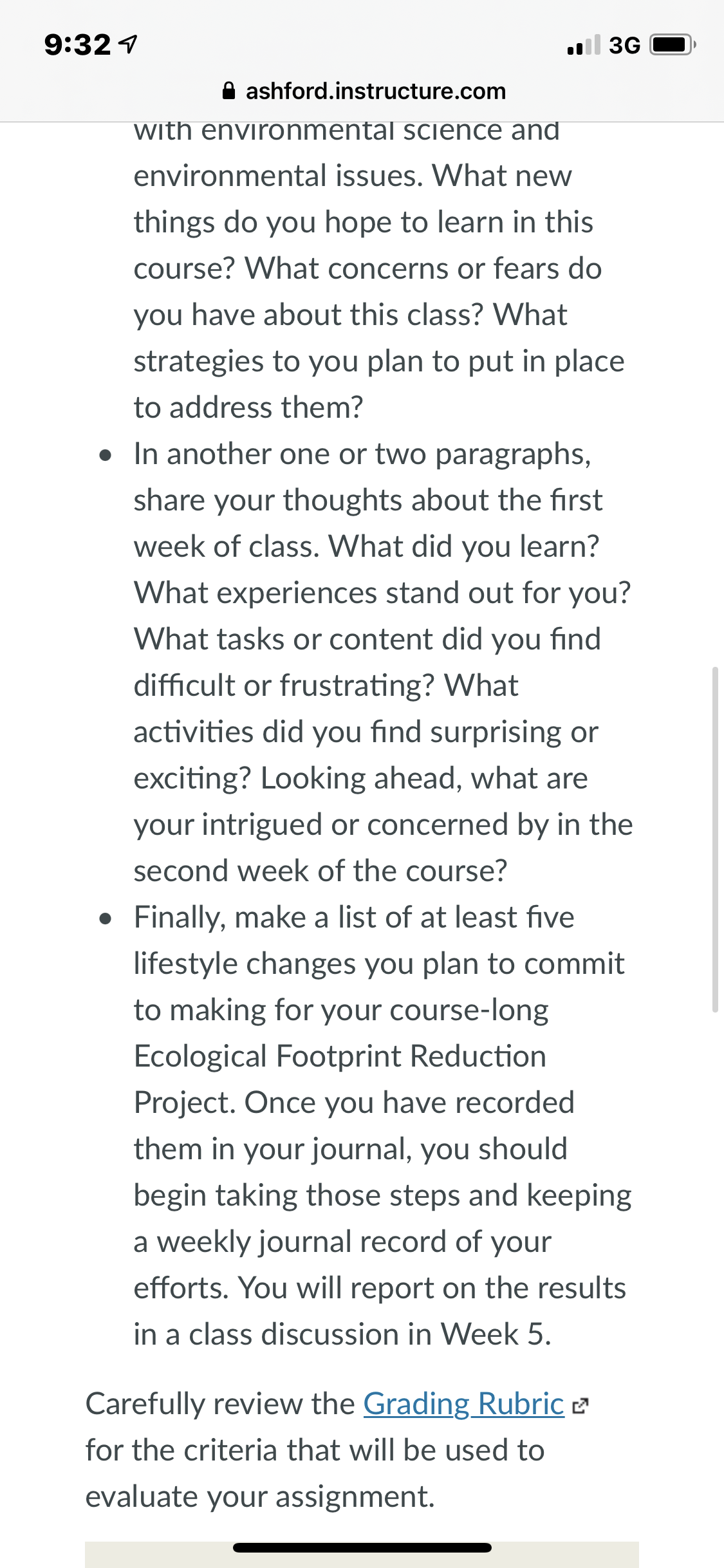Image resolution: width=724 pixels, height=1568 pixels.
Task: Tap the battery icon
Action: click(673, 45)
